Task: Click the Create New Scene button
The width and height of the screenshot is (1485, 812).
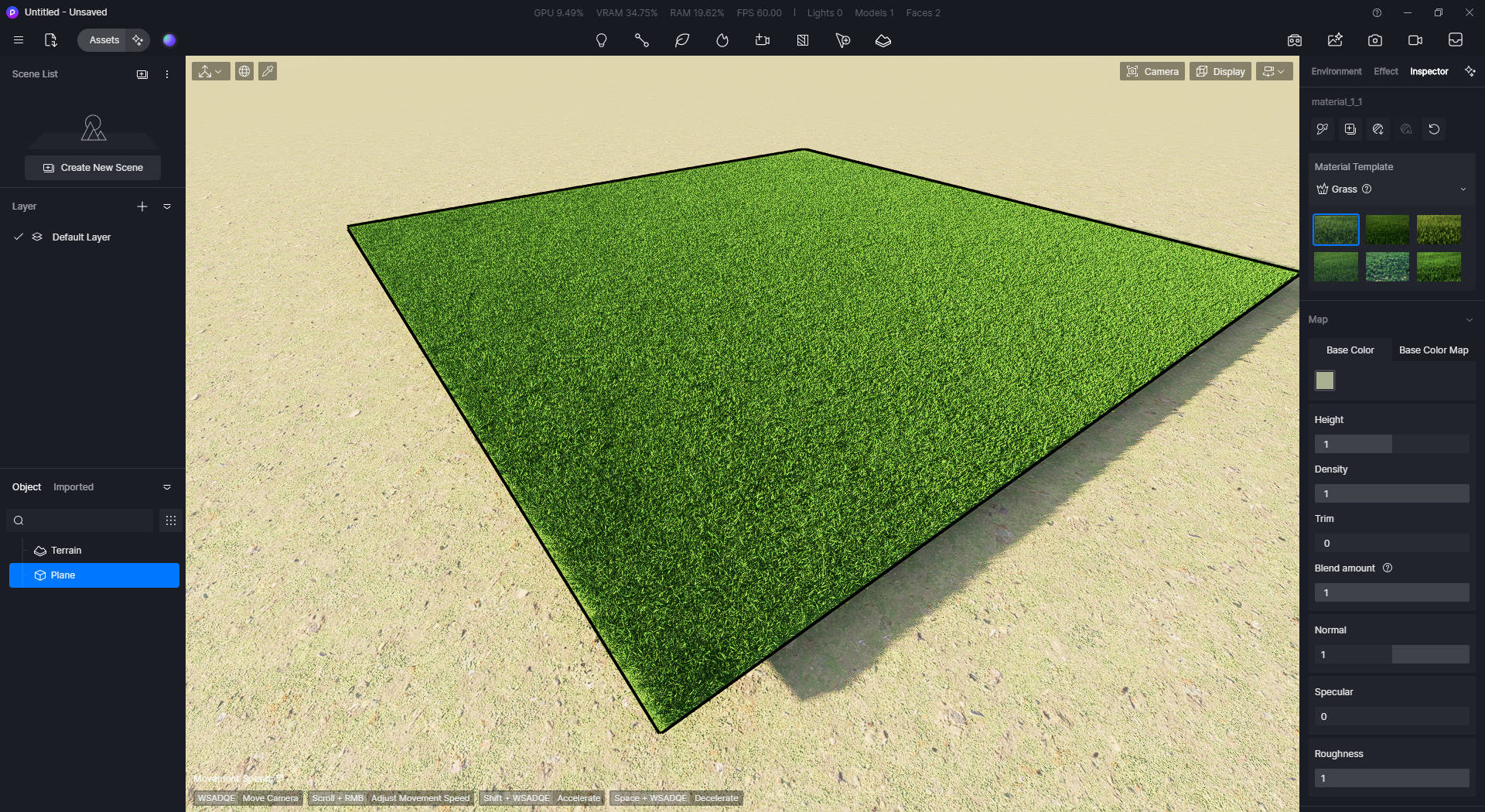Action: pos(92,167)
